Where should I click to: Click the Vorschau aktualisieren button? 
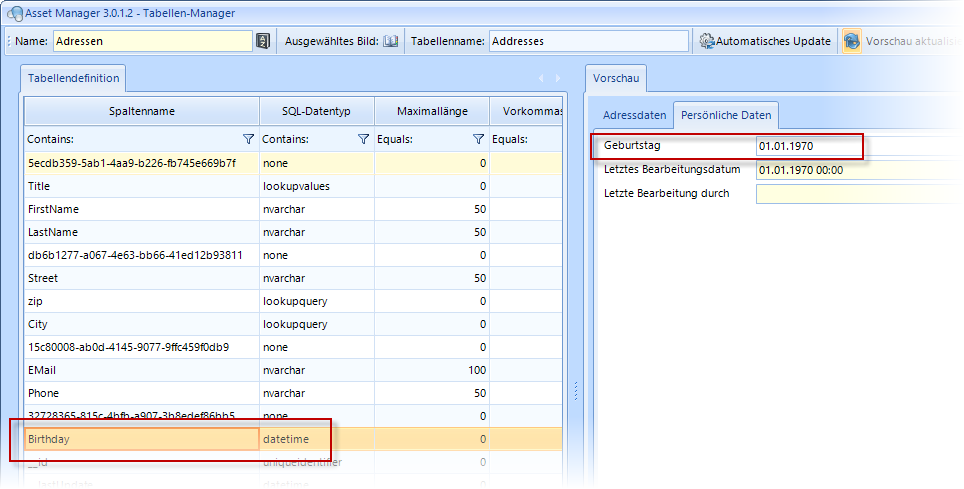coord(903,41)
